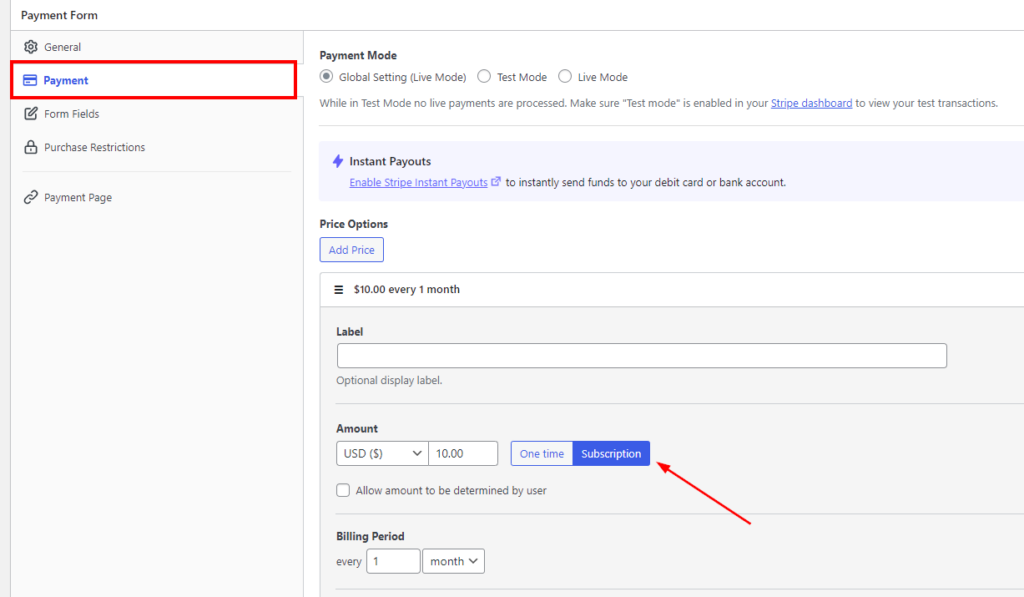
Task: Switch to Purchase Restrictions tab
Action: (94, 147)
